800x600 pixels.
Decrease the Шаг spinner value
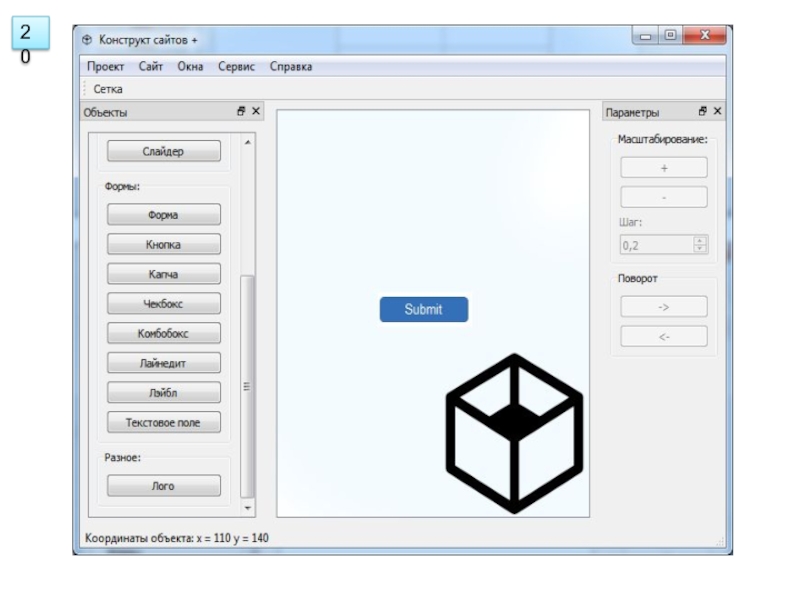[x=700, y=248]
